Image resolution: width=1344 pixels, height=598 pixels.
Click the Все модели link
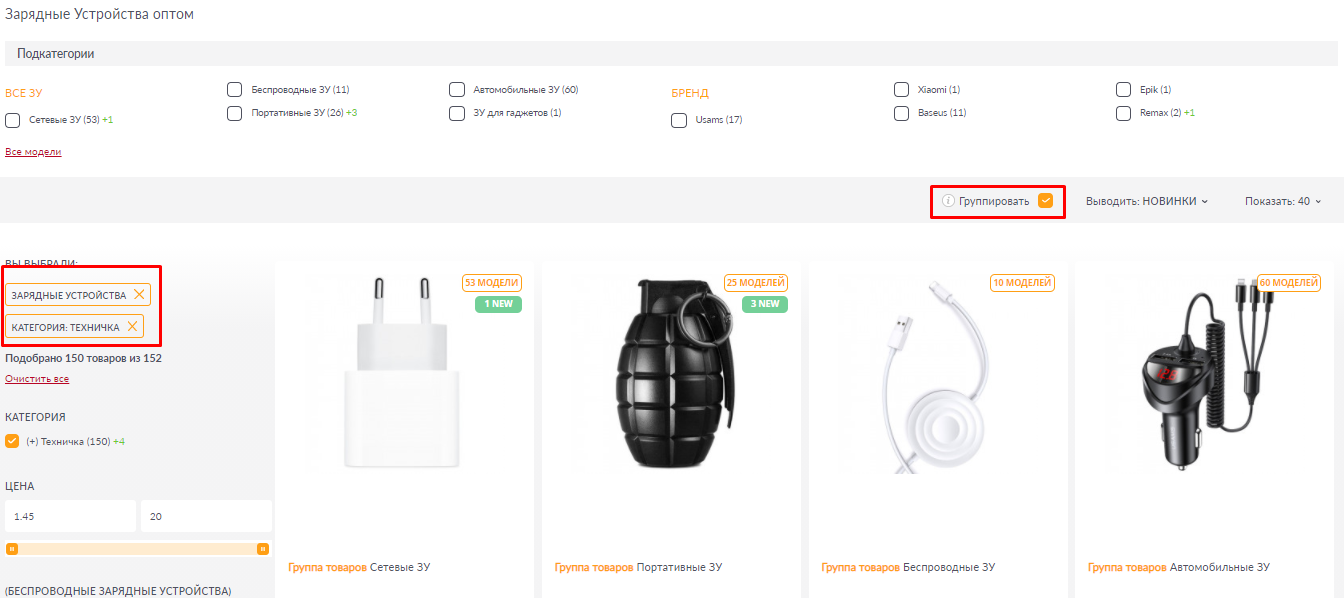(33, 152)
